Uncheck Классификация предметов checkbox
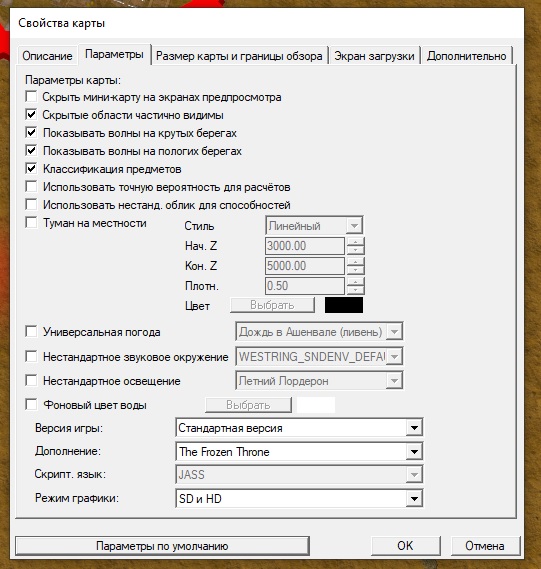This screenshot has height=569, width=541. (x=31, y=168)
